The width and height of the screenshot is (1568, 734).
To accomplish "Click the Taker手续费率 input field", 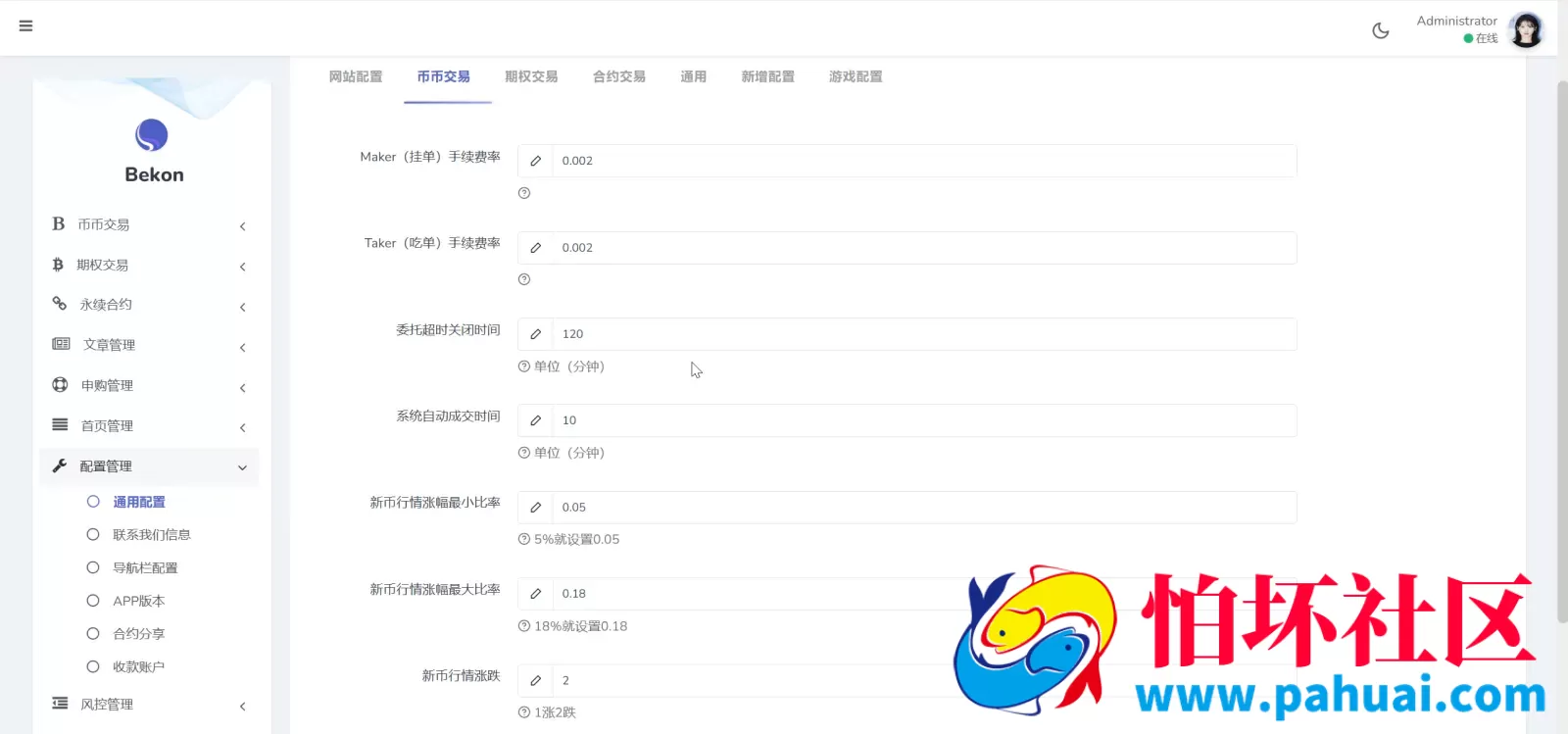I will pyautogui.click(x=924, y=248).
